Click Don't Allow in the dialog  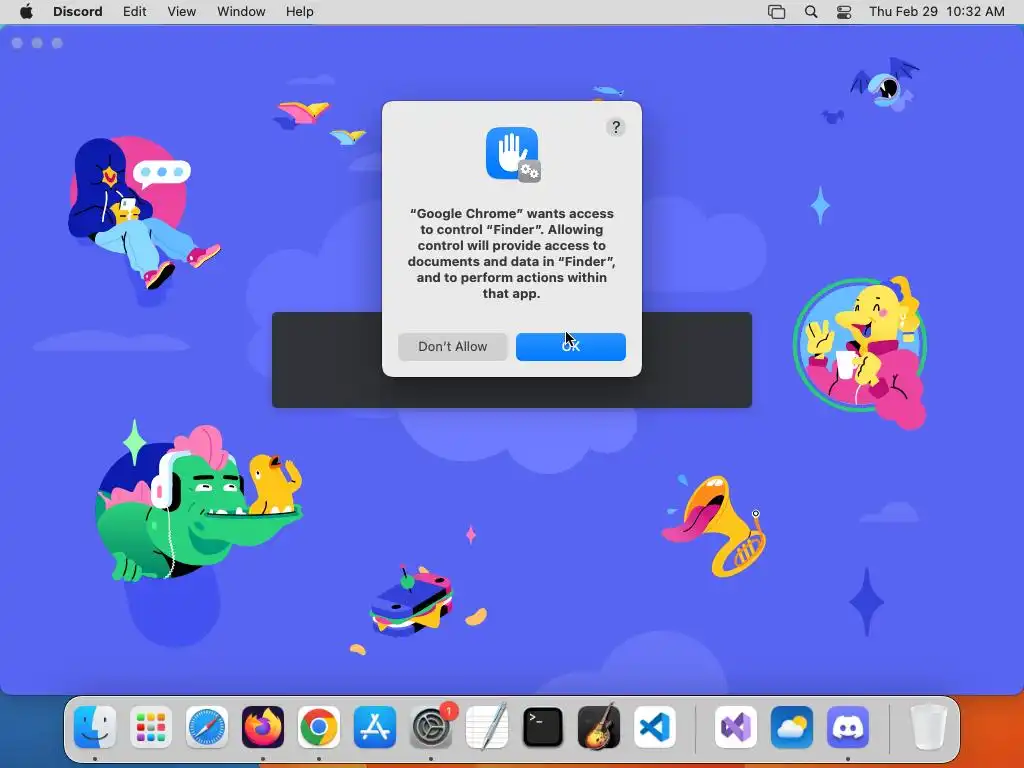[453, 347]
